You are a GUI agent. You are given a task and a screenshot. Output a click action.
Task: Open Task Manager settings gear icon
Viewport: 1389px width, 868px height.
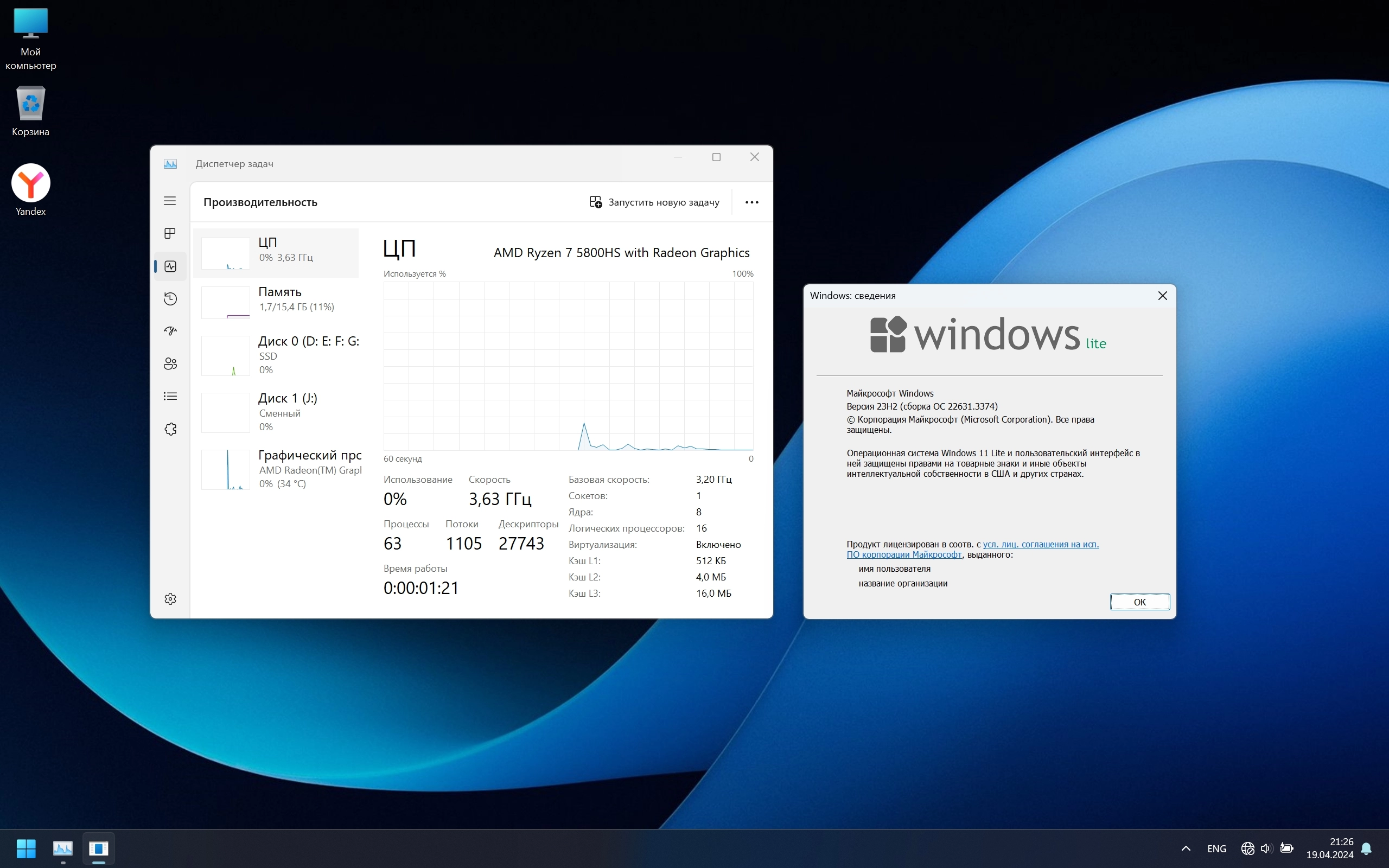pos(170,599)
